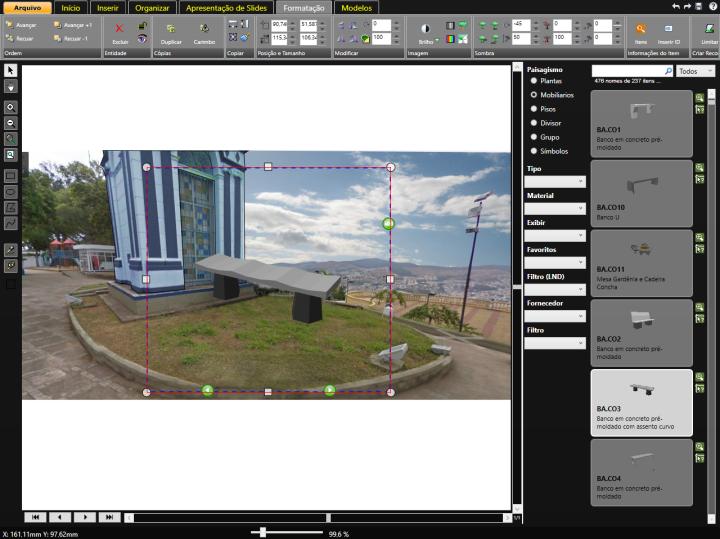This screenshot has width=720, height=539.
Task: Go to the first slide
Action: pyautogui.click(x=35, y=517)
